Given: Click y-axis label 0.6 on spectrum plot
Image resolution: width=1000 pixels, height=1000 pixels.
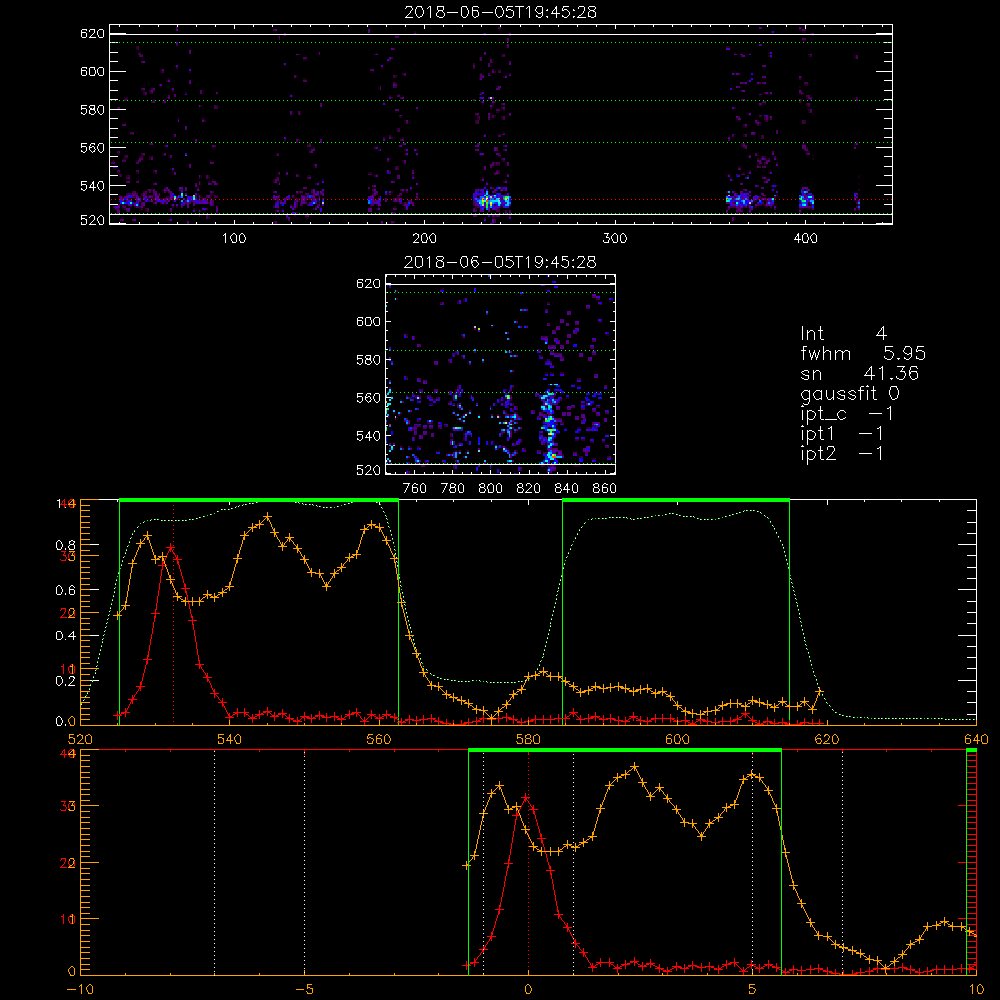Looking at the screenshot, I should [65, 591].
